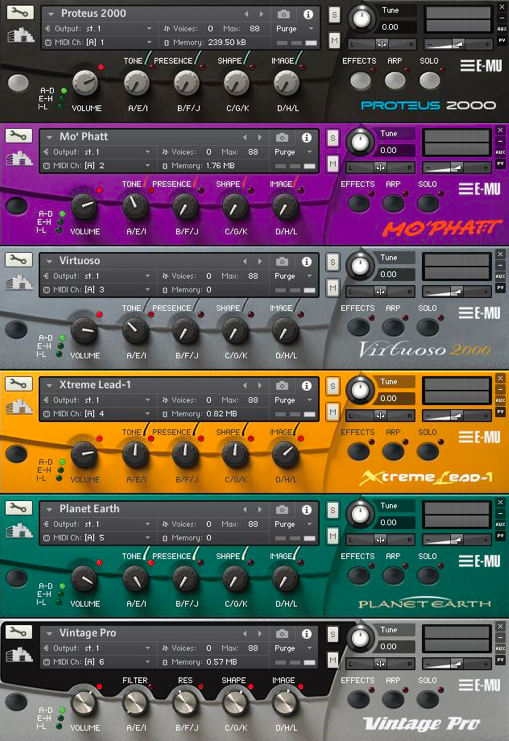Click the Tune knob on Virtuoso

click(360, 266)
